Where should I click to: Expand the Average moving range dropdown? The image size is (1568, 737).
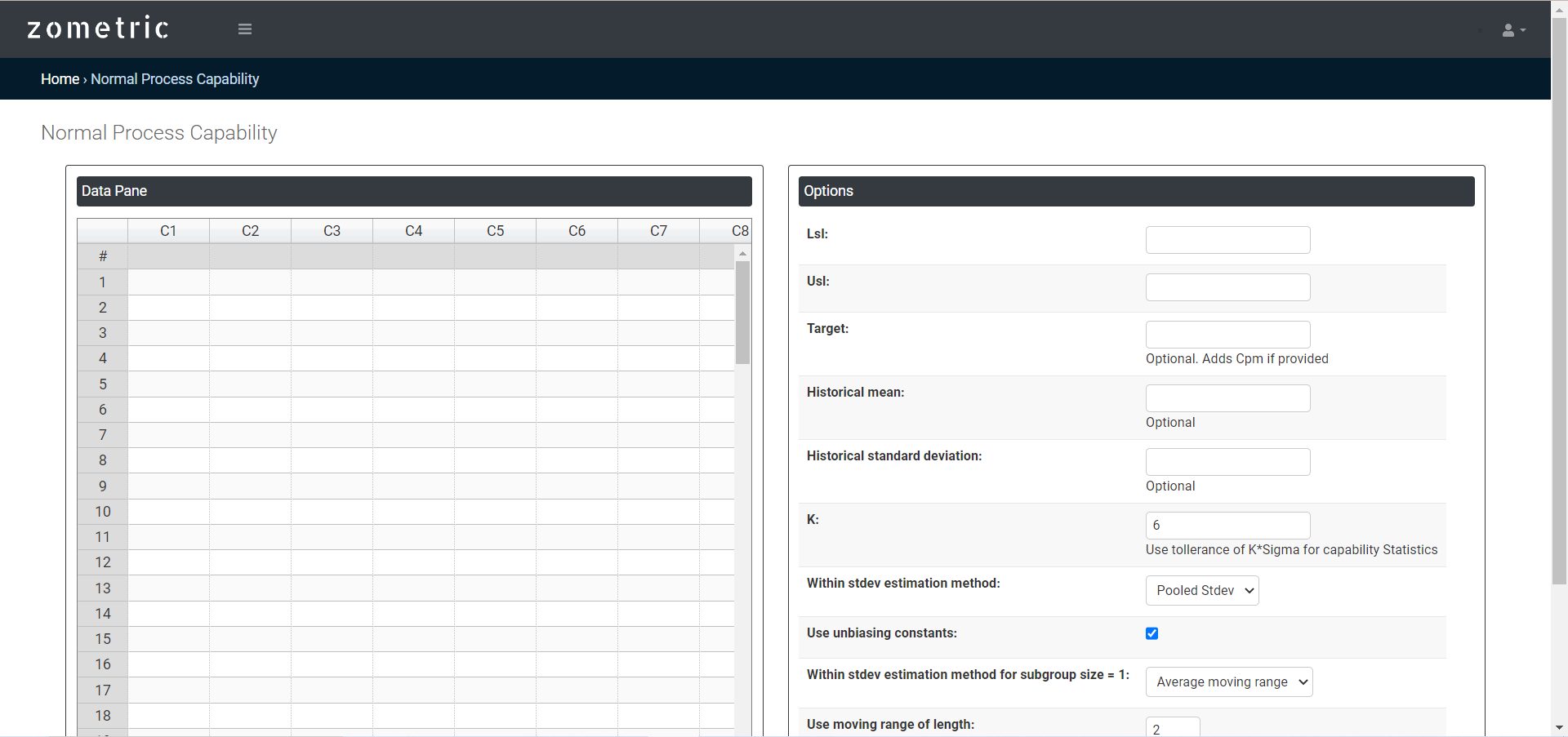coord(1228,682)
